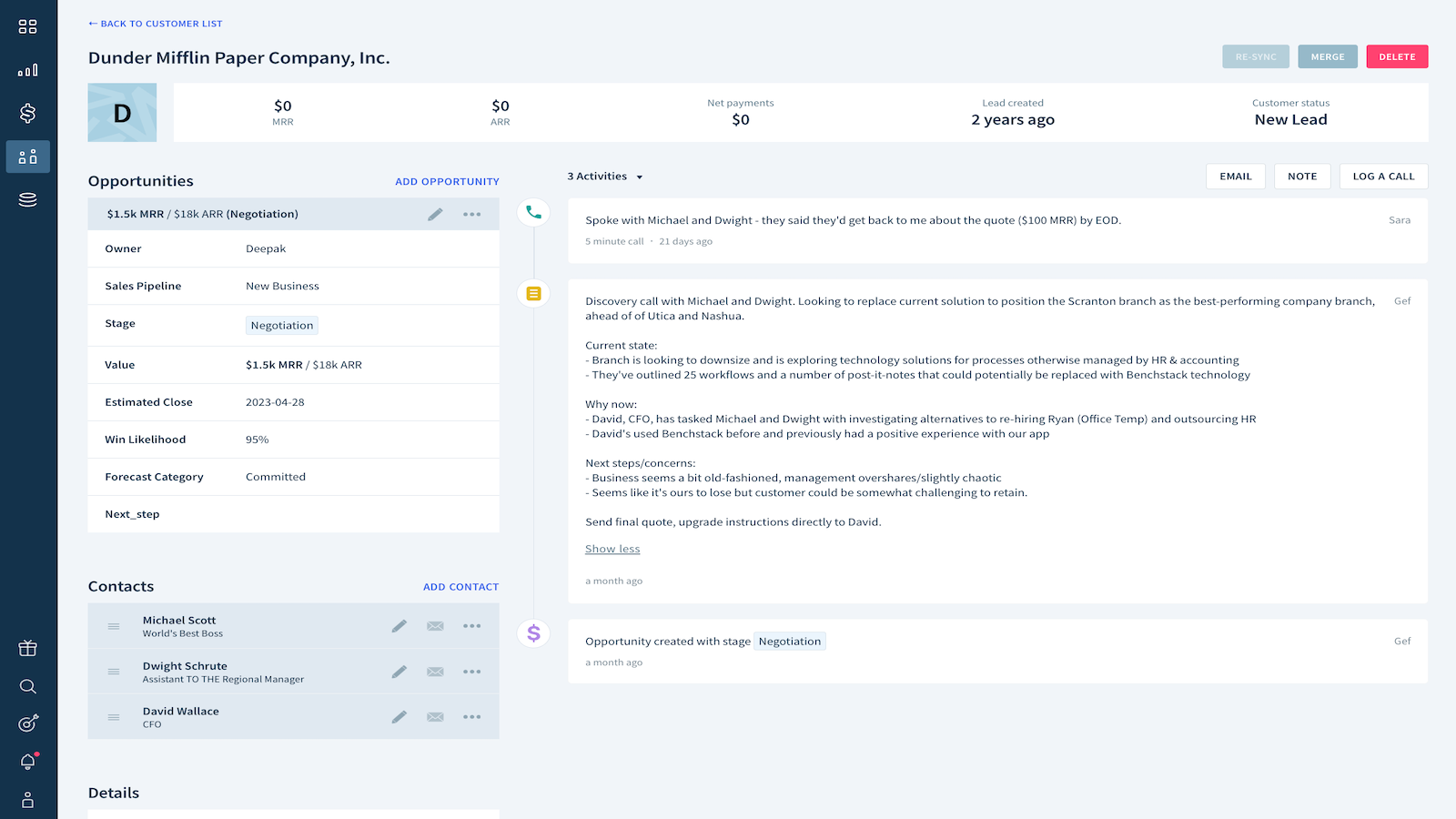Open more options for the Negotiation opportunity

click(471, 214)
